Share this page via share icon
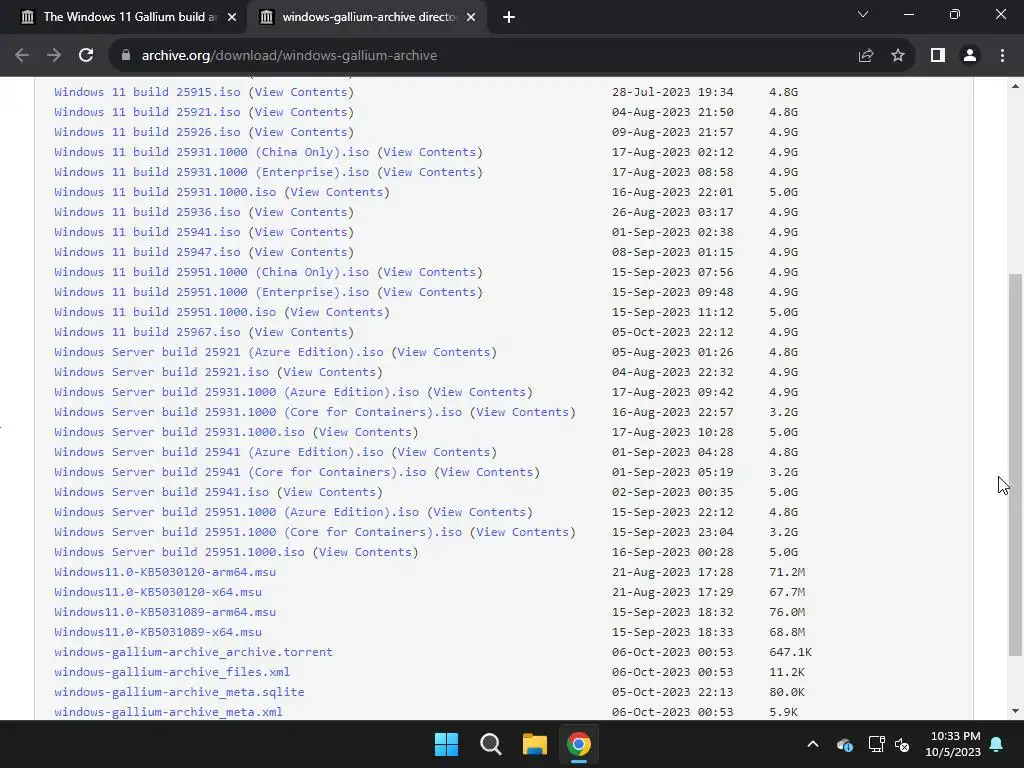Image resolution: width=1024 pixels, height=768 pixels. pyautogui.click(x=866, y=56)
